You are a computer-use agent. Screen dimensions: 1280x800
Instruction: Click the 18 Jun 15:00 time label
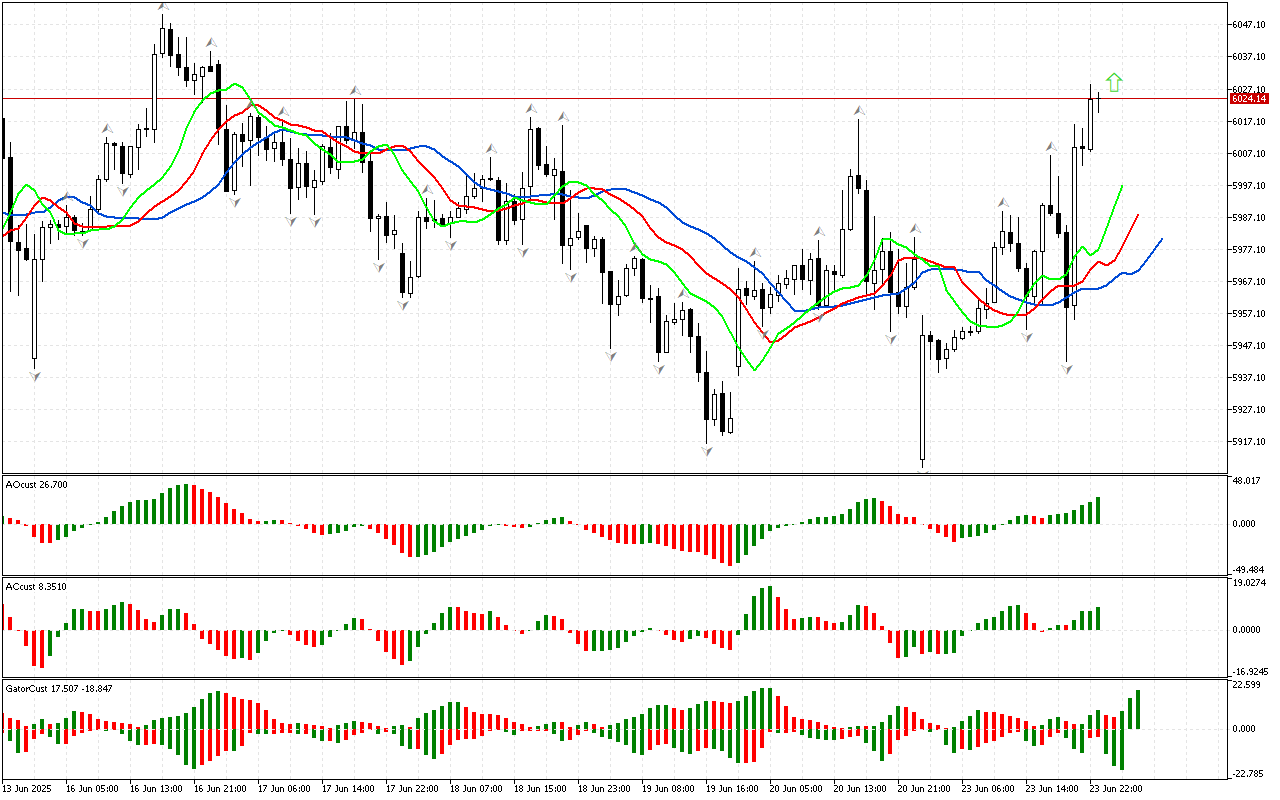tap(539, 788)
